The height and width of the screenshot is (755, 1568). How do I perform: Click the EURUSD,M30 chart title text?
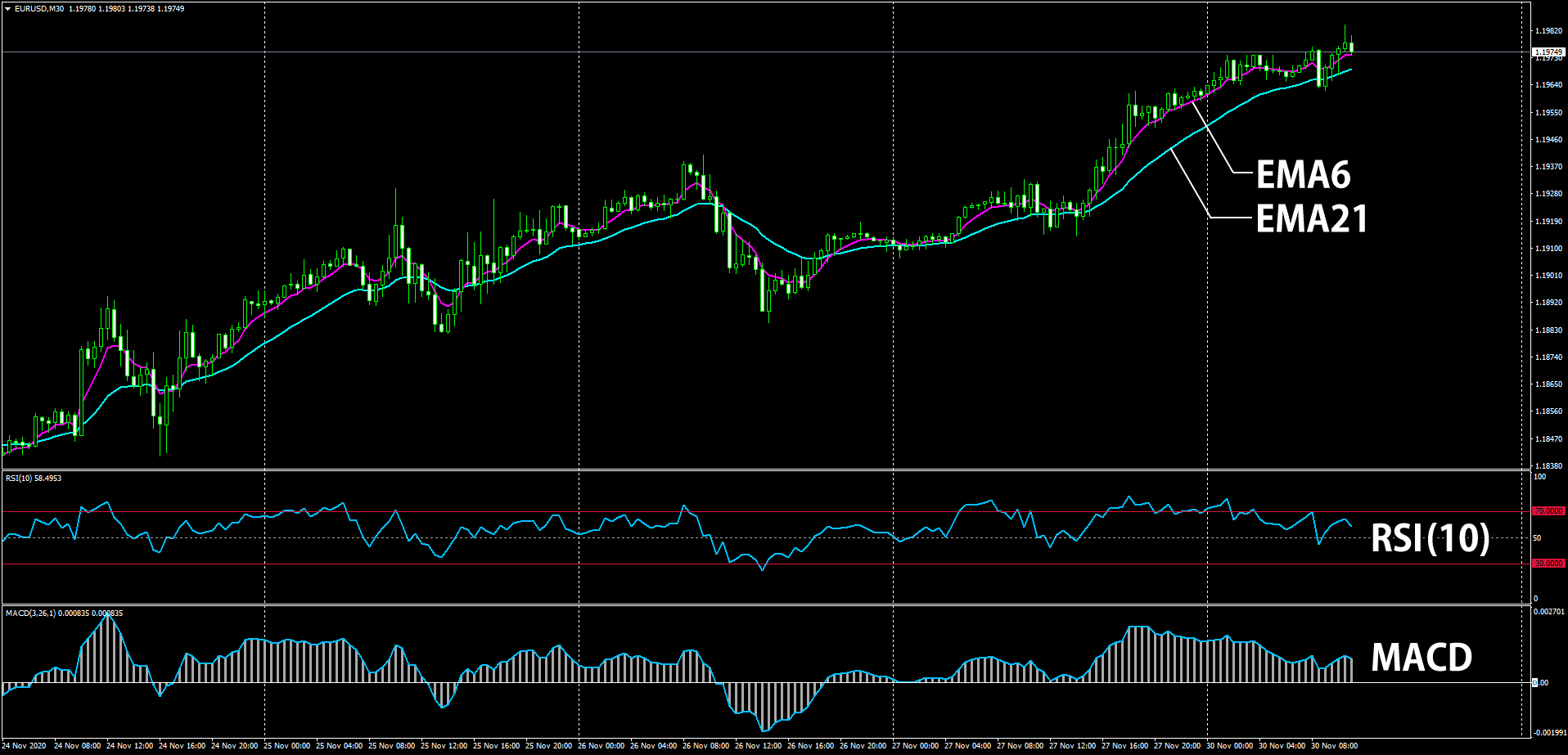(39, 9)
